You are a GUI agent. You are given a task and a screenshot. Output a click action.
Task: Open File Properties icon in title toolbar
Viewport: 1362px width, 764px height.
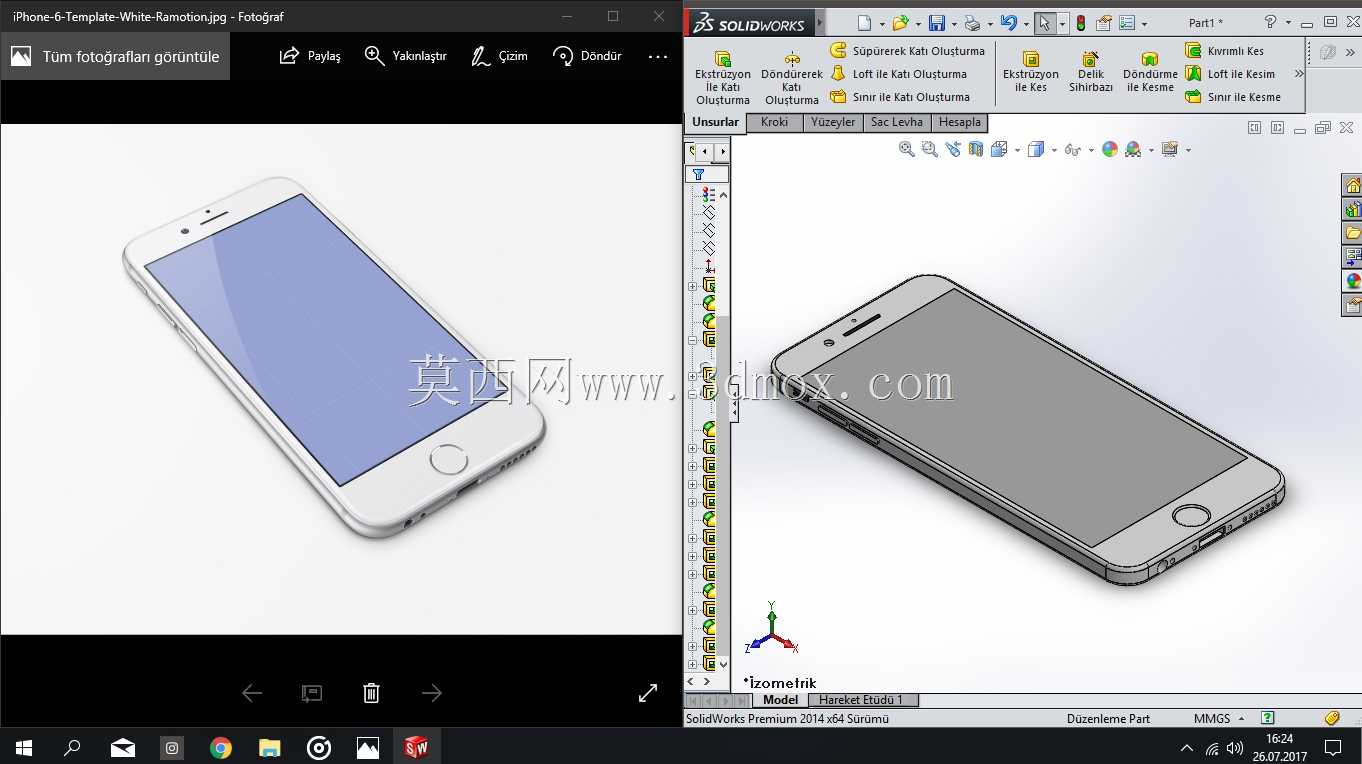pos(1104,23)
